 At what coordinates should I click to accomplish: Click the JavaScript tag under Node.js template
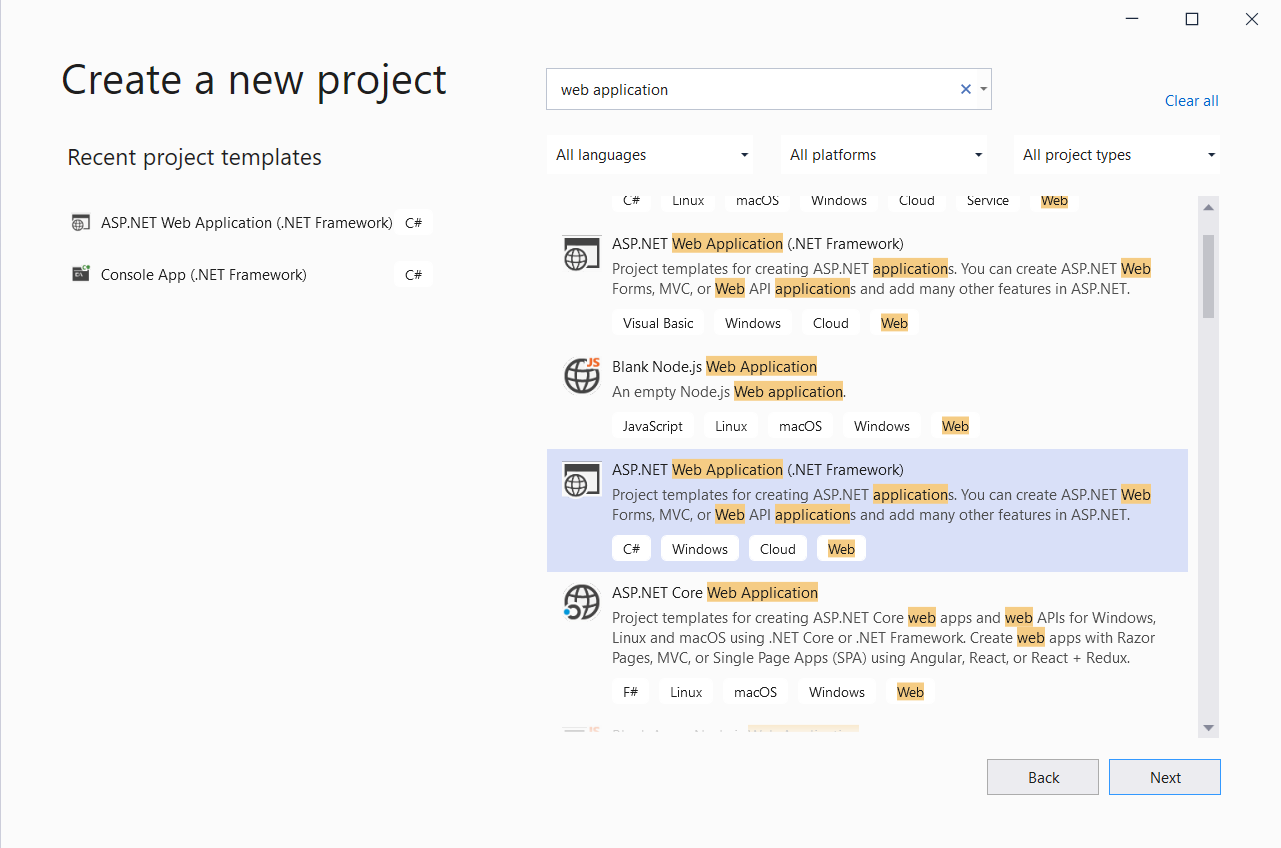[652, 426]
